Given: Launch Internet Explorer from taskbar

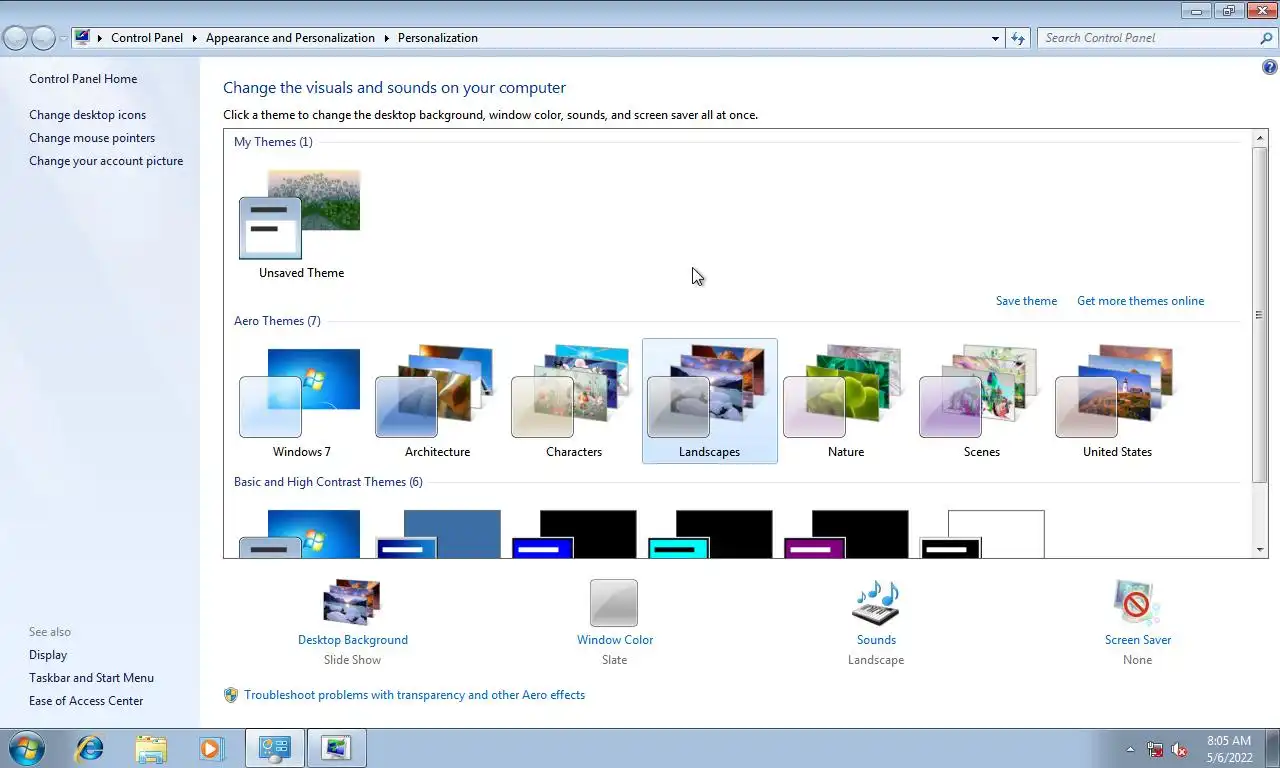Looking at the screenshot, I should pyautogui.click(x=90, y=748).
